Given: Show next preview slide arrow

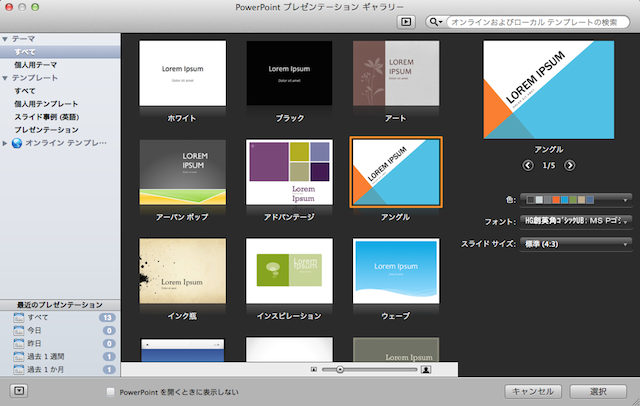Looking at the screenshot, I should [x=569, y=165].
